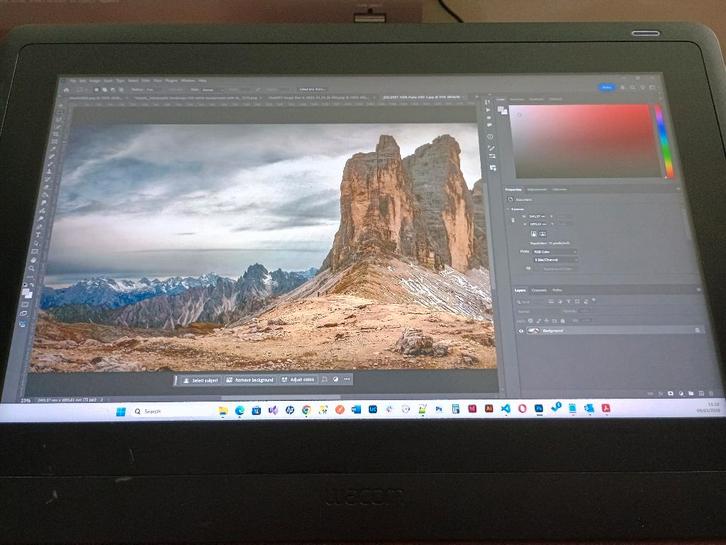Select landscape canvas orientation

(543, 234)
